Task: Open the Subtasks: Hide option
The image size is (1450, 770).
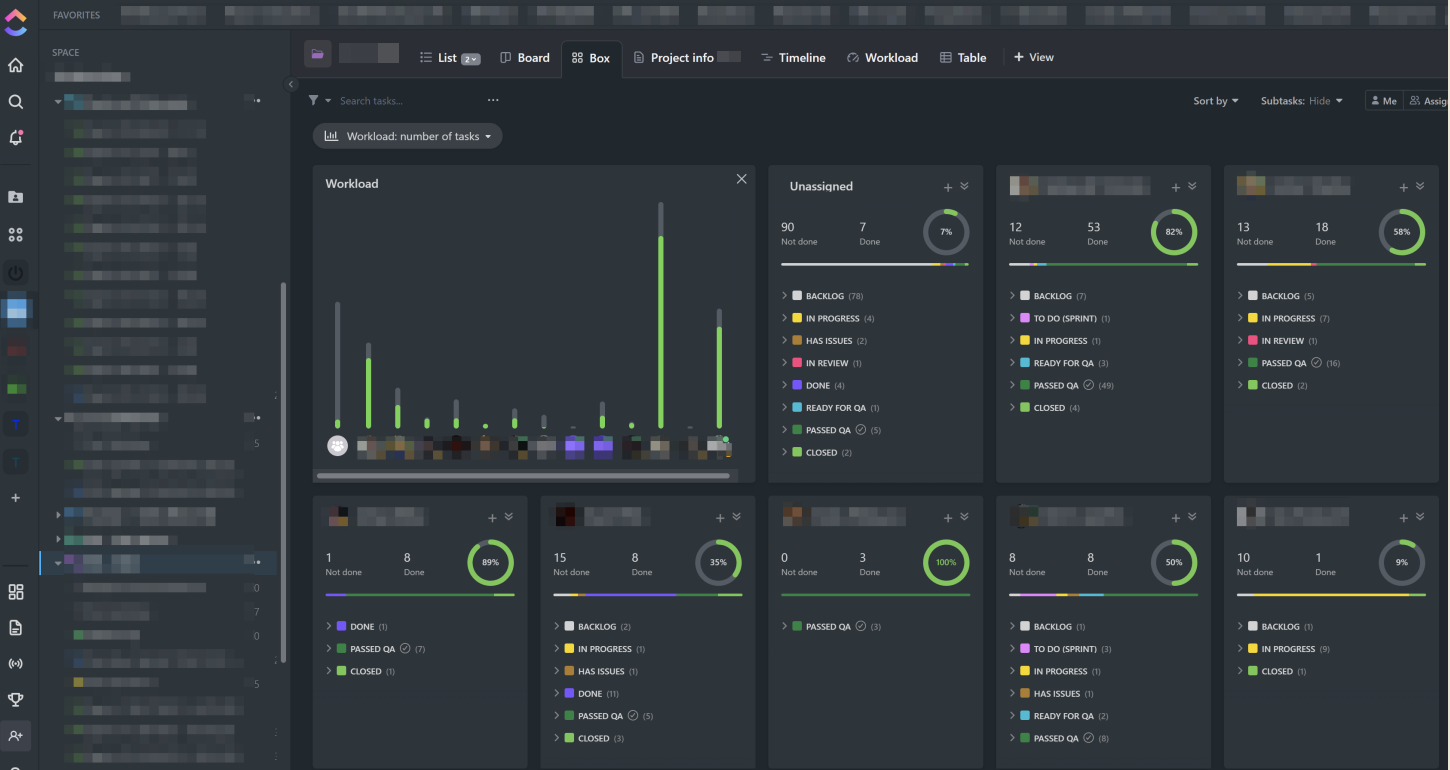Action: [x=1301, y=101]
